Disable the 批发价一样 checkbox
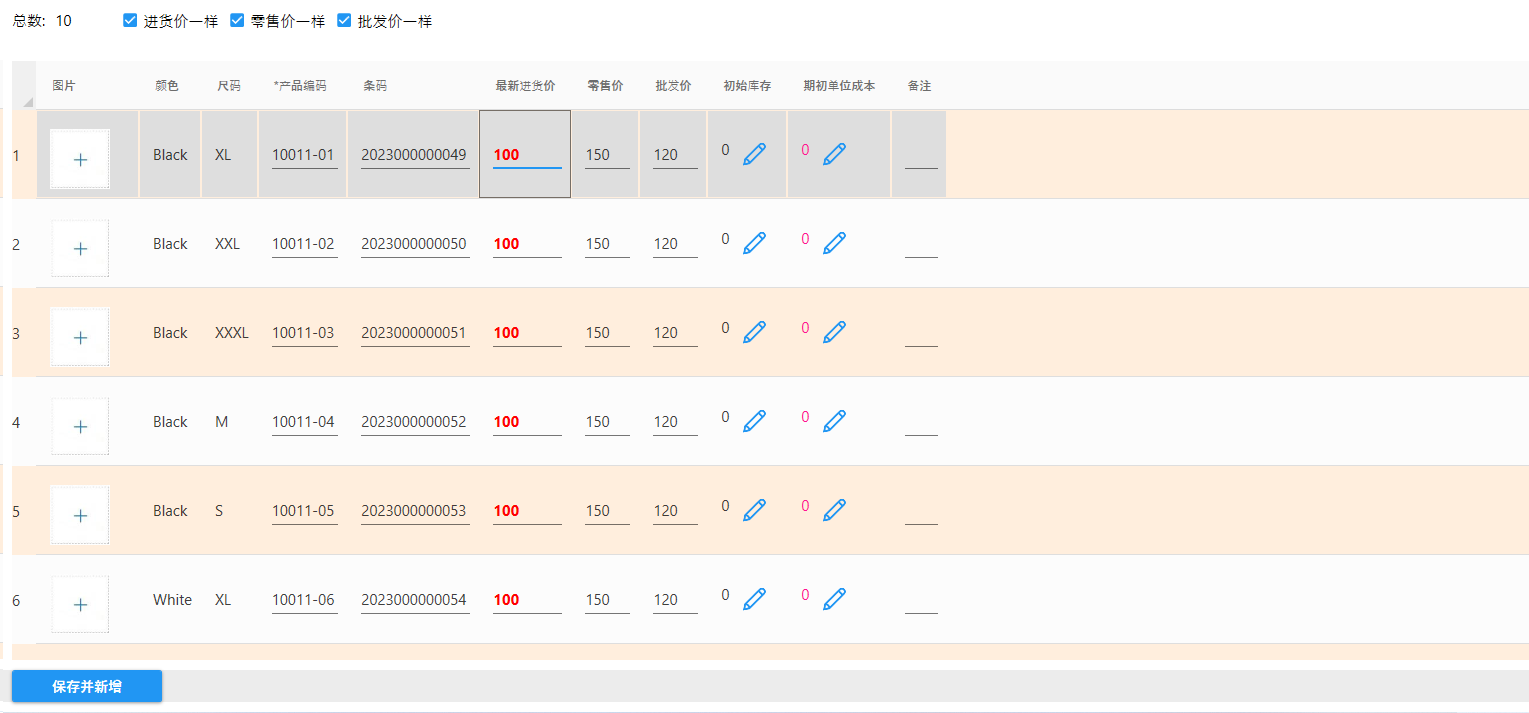The height and width of the screenshot is (713, 1529). [x=344, y=20]
